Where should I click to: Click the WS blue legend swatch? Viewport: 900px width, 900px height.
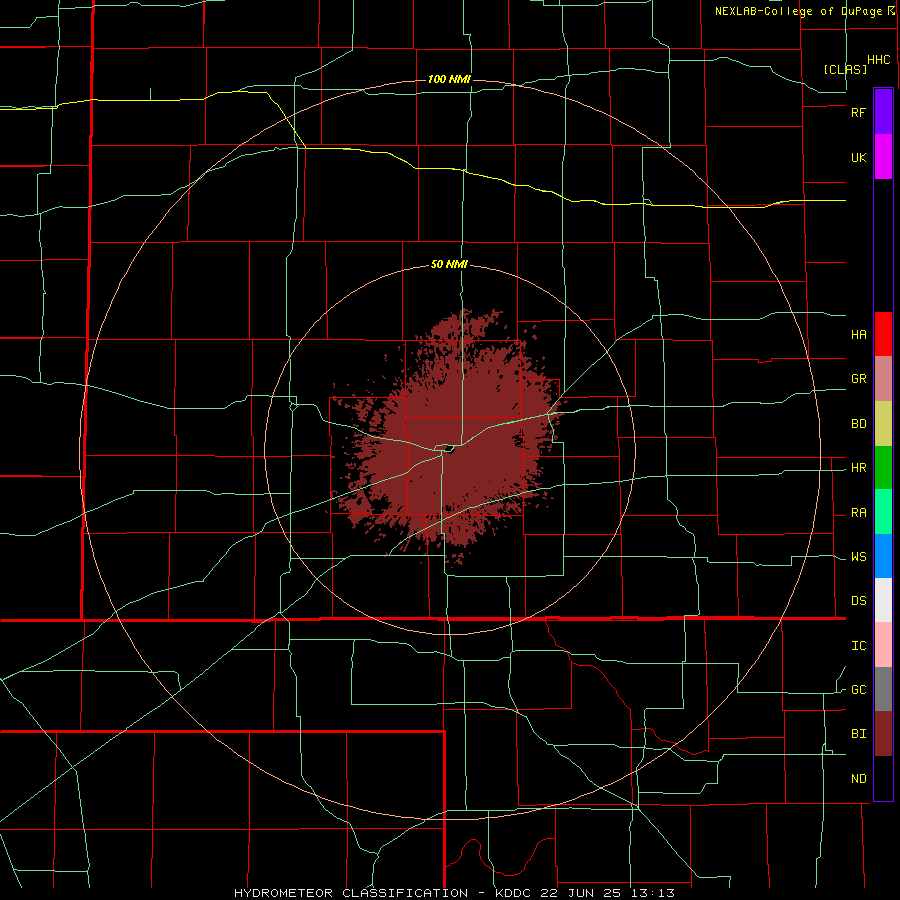pos(883,556)
